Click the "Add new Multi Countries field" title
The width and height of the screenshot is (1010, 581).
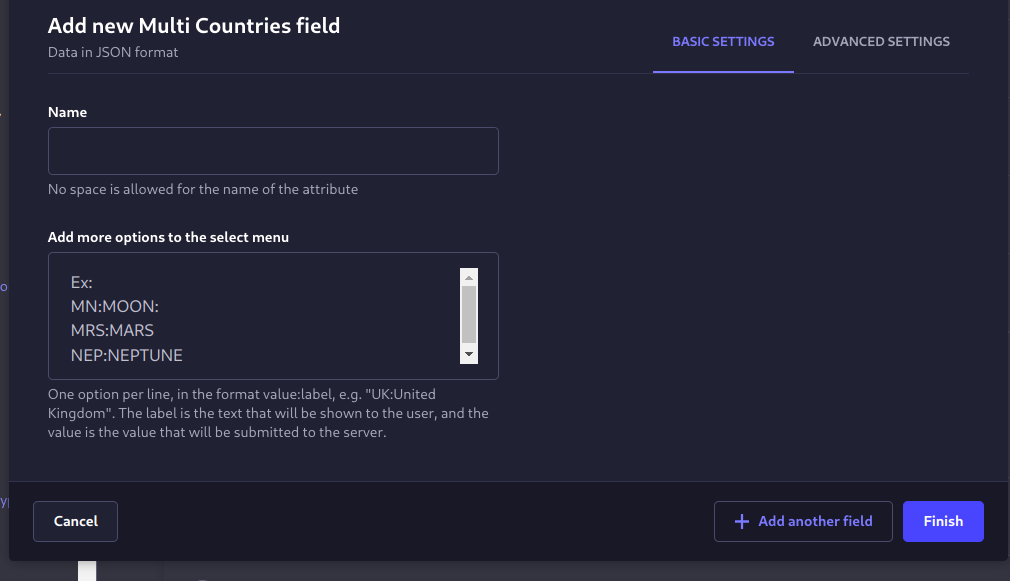point(194,26)
